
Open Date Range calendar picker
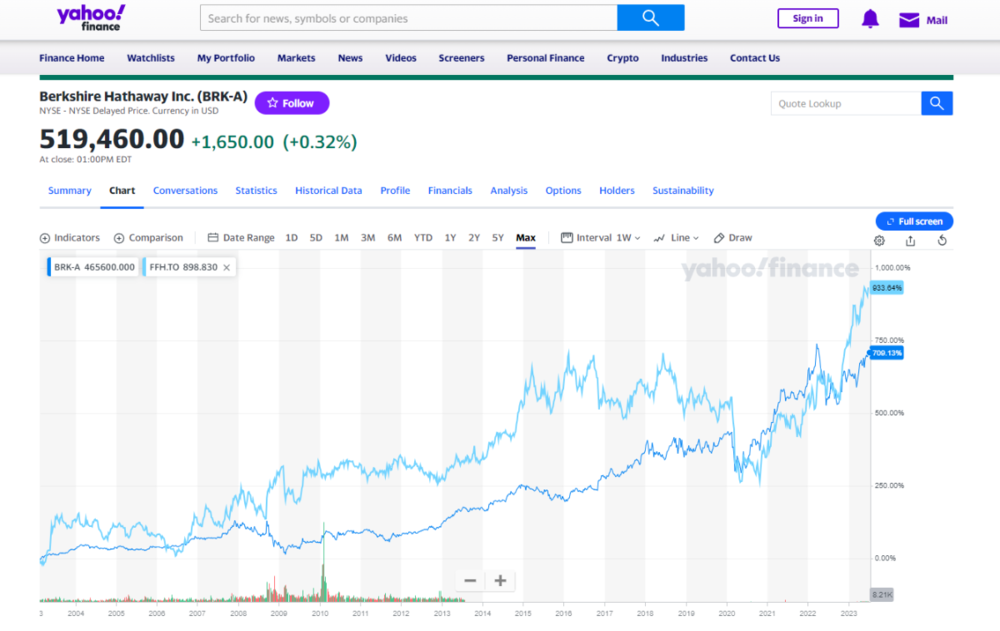tap(241, 237)
